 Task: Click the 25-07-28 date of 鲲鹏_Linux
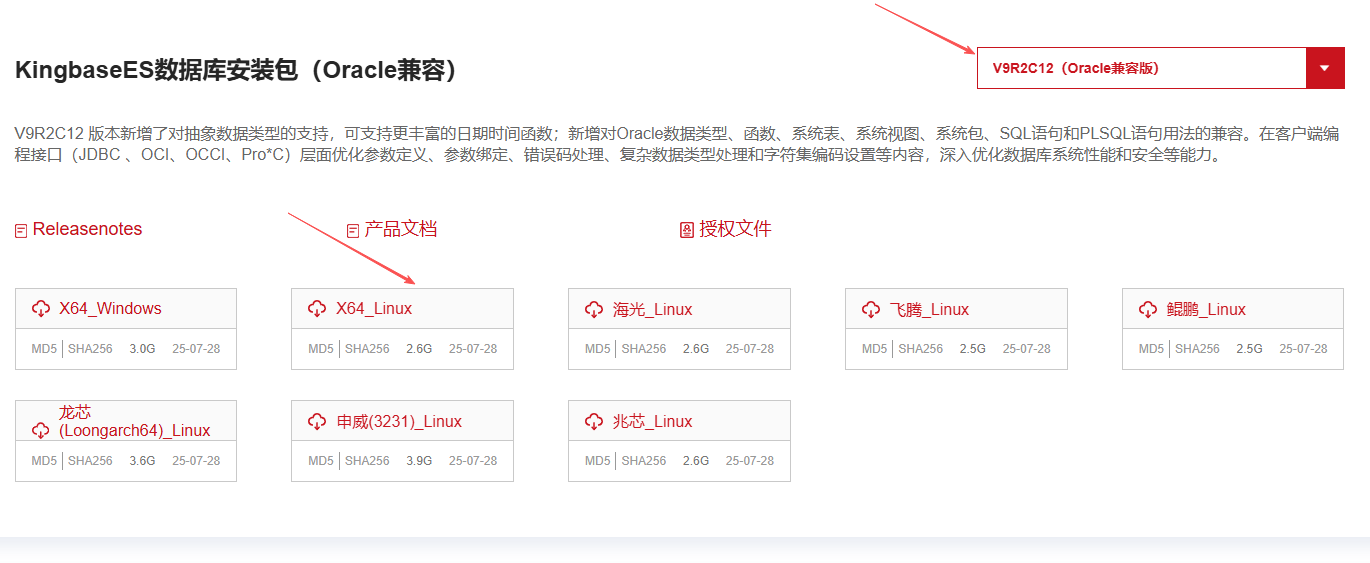coord(1303,349)
